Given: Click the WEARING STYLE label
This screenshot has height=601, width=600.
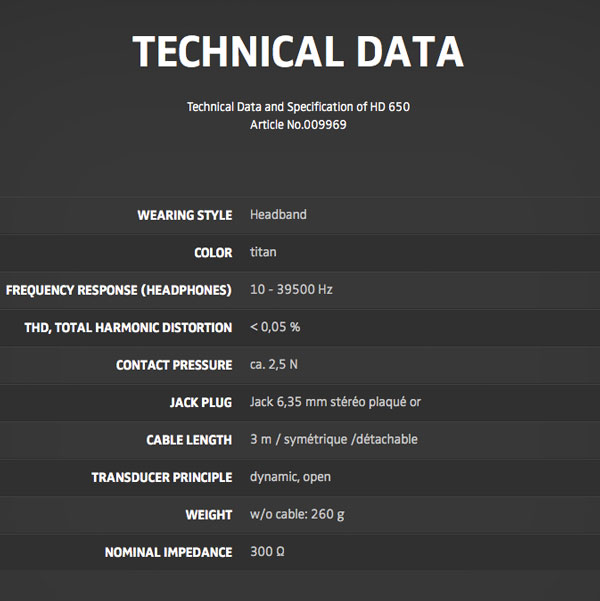Looking at the screenshot, I should (185, 215).
